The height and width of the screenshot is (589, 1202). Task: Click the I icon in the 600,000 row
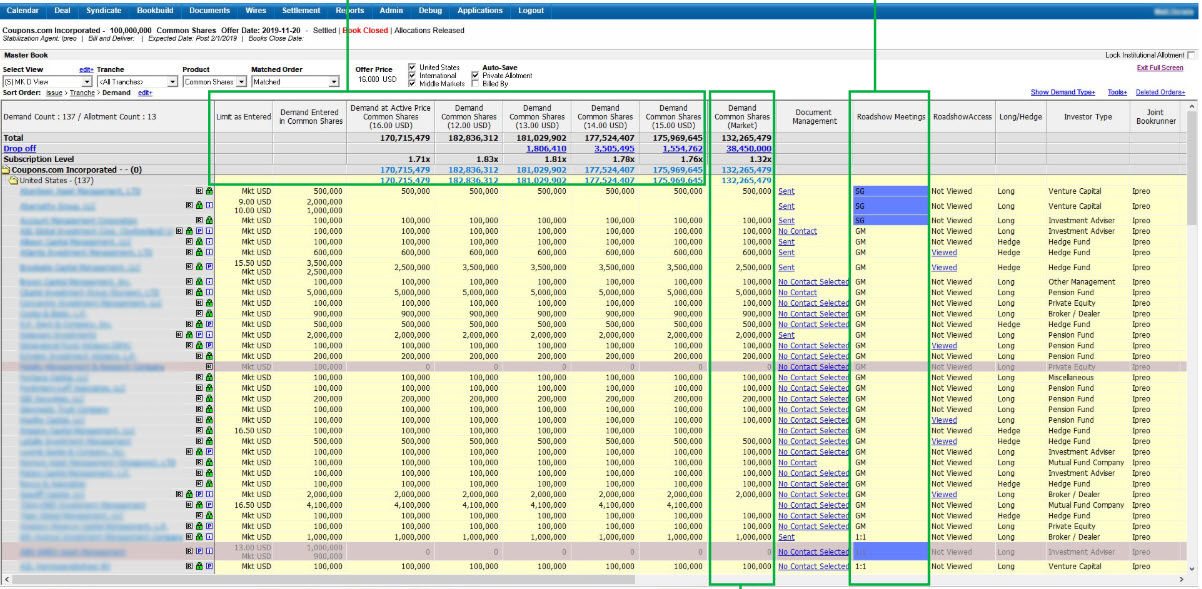tap(209, 253)
